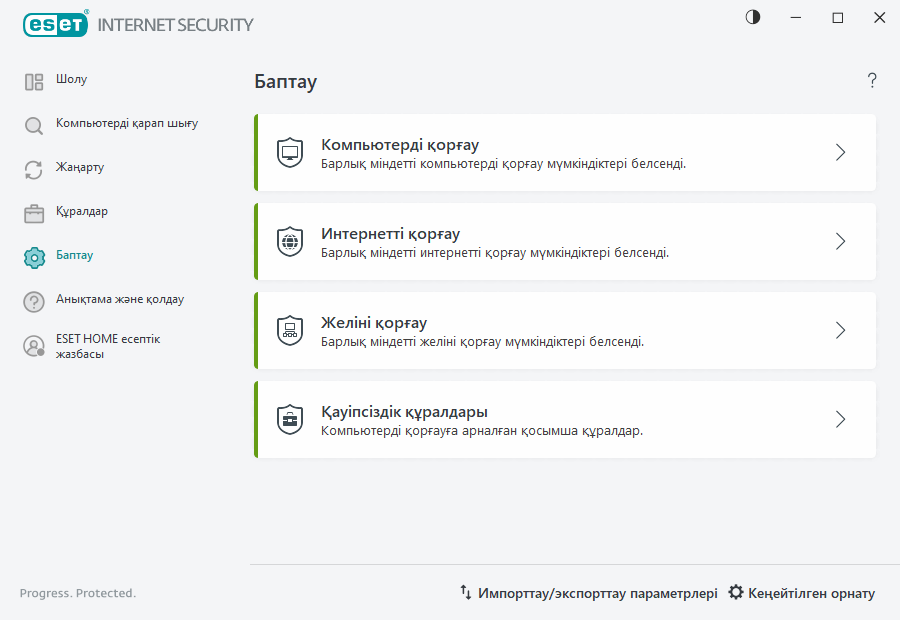Open the ESET HOME account icon
The width and height of the screenshot is (900, 620).
tap(33, 346)
